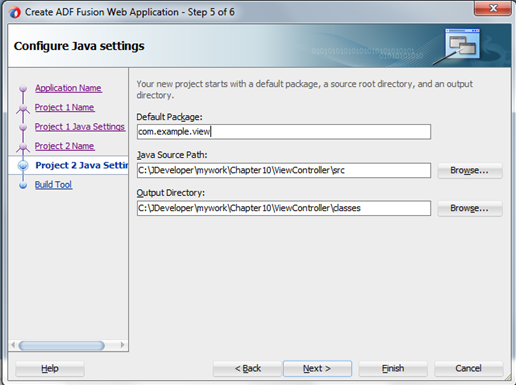This screenshot has width=516, height=385.
Task: Click the Project 1 Java Settings bullet icon
Action: point(23,127)
